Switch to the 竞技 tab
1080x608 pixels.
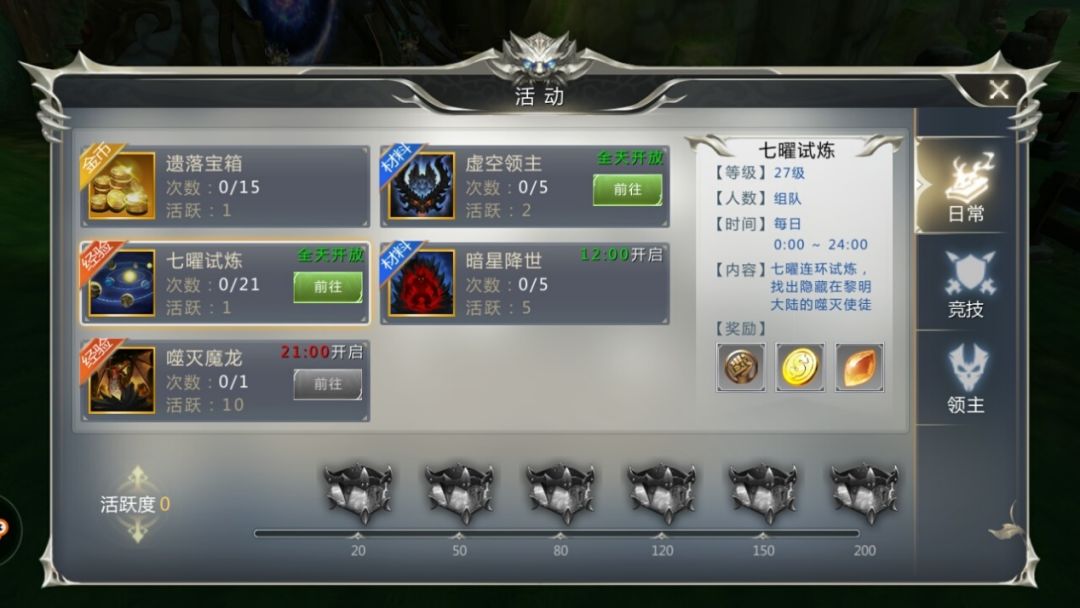tap(966, 284)
